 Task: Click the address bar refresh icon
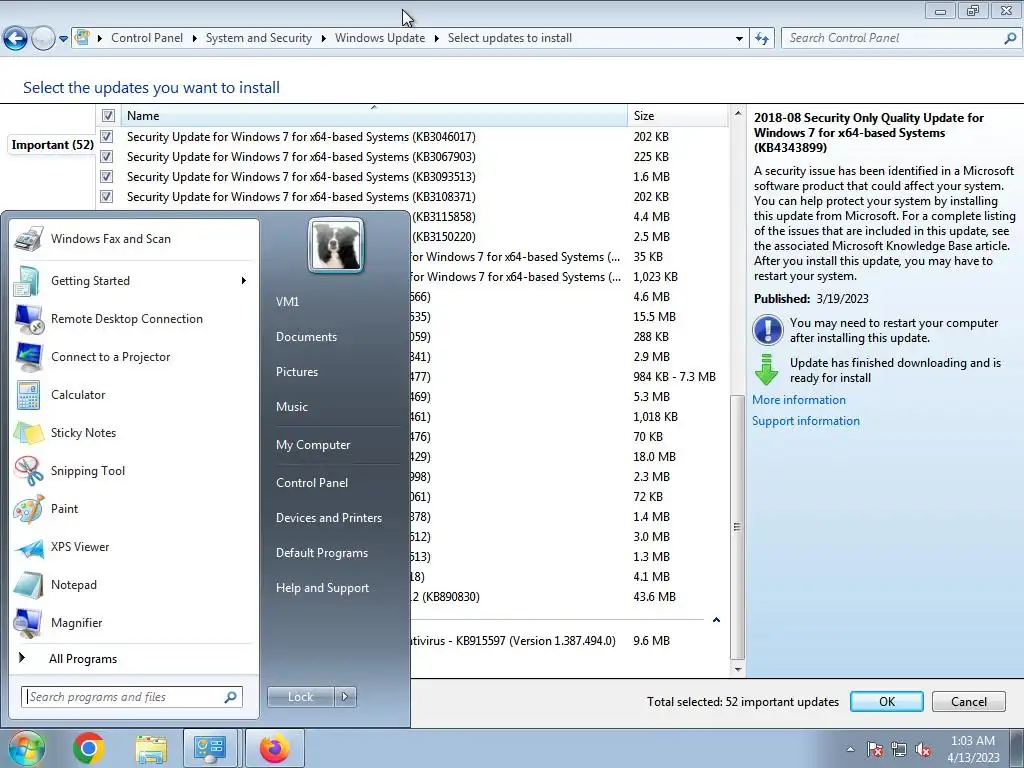point(761,39)
